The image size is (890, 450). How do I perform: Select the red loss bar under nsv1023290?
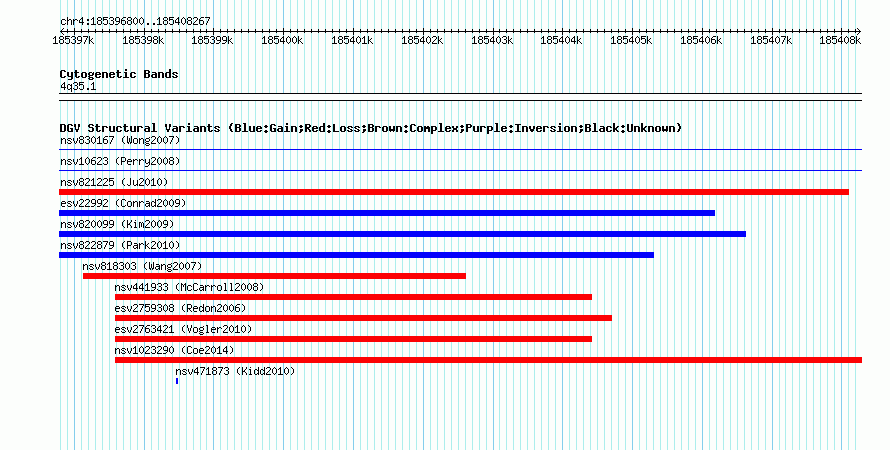(x=488, y=360)
